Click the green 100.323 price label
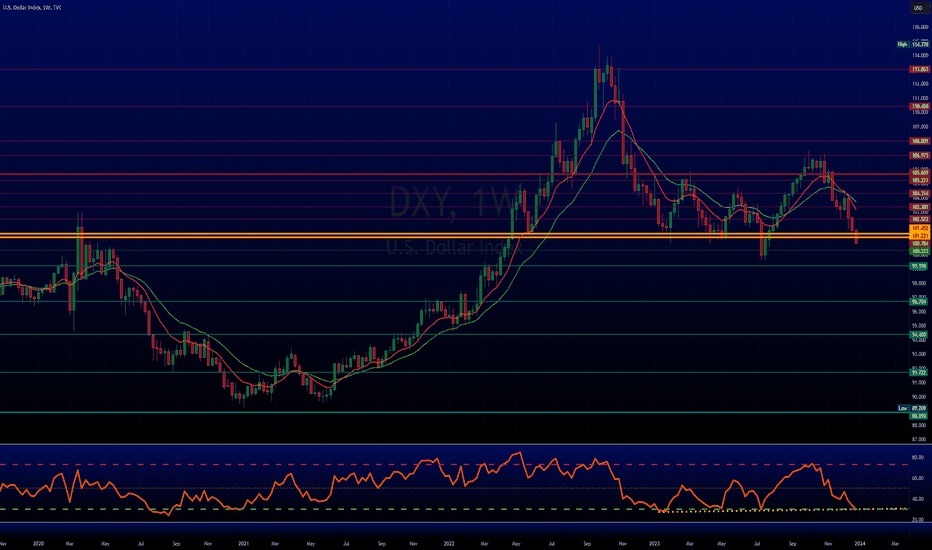 click(x=920, y=252)
